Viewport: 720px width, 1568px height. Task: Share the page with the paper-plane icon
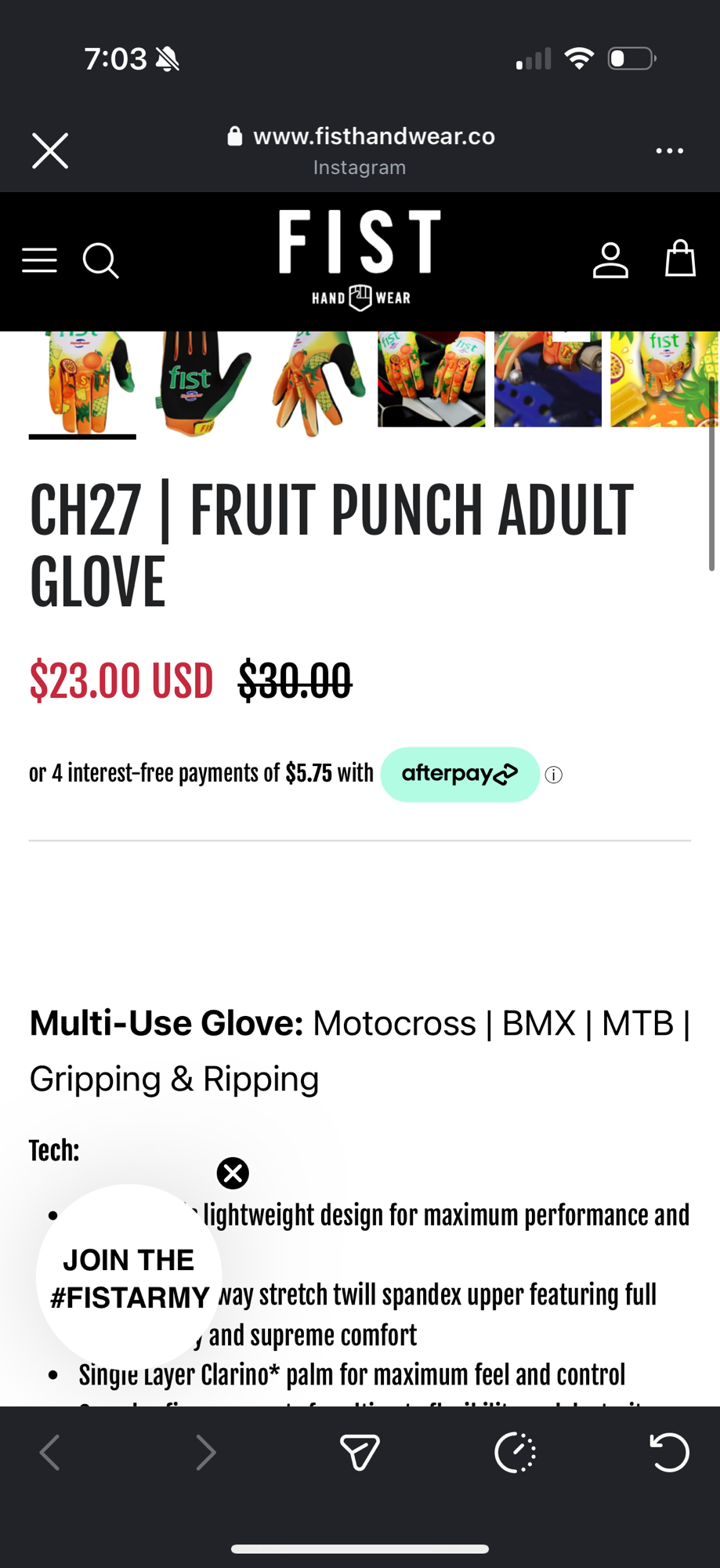pyautogui.click(x=360, y=1453)
